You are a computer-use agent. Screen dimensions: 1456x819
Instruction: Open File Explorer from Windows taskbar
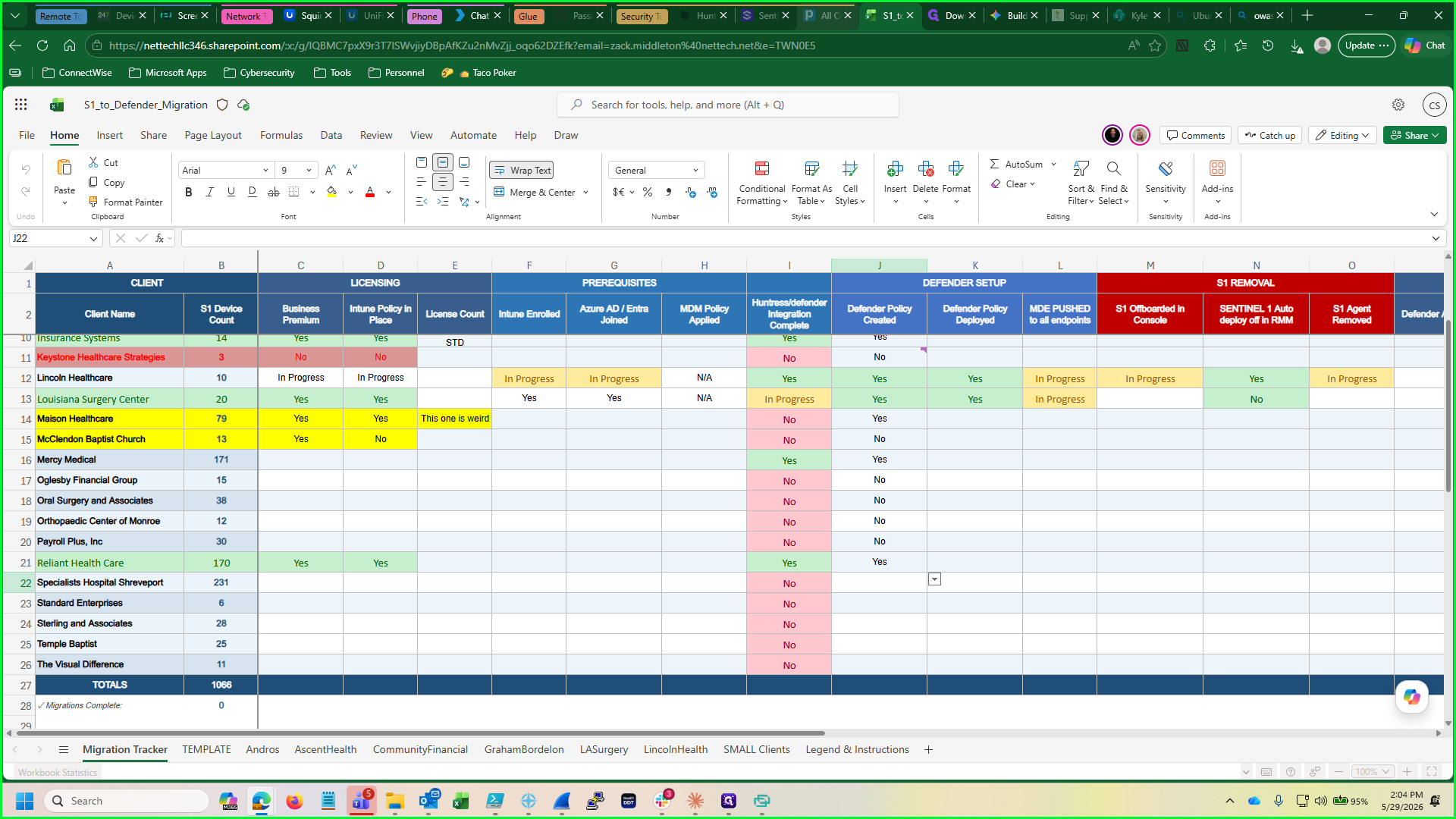pos(394,801)
